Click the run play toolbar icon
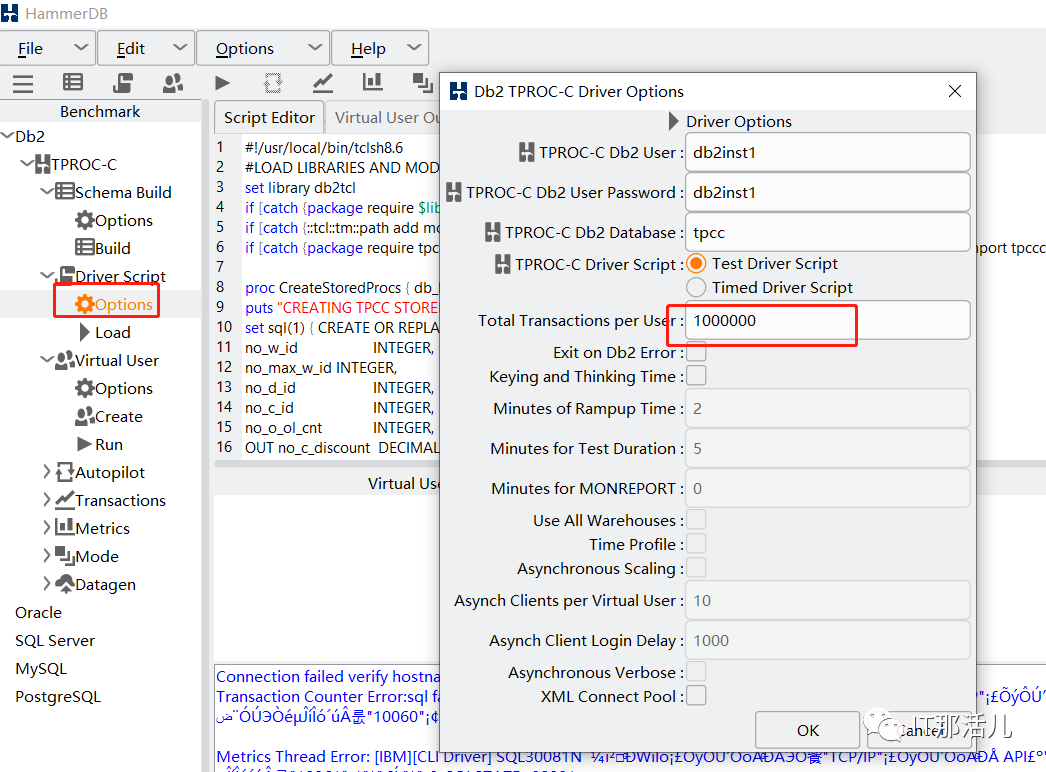Image resolution: width=1046 pixels, height=772 pixels. 223,83
